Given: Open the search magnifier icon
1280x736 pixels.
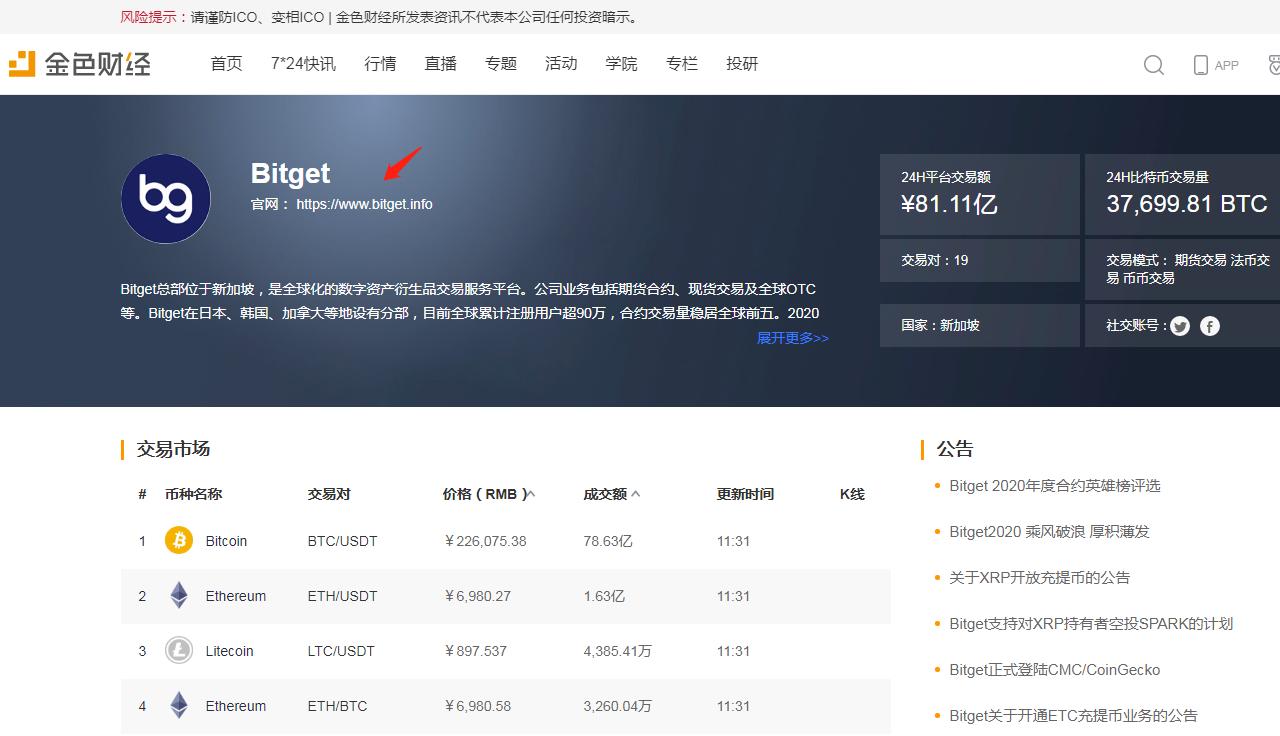Looking at the screenshot, I should [x=1154, y=64].
